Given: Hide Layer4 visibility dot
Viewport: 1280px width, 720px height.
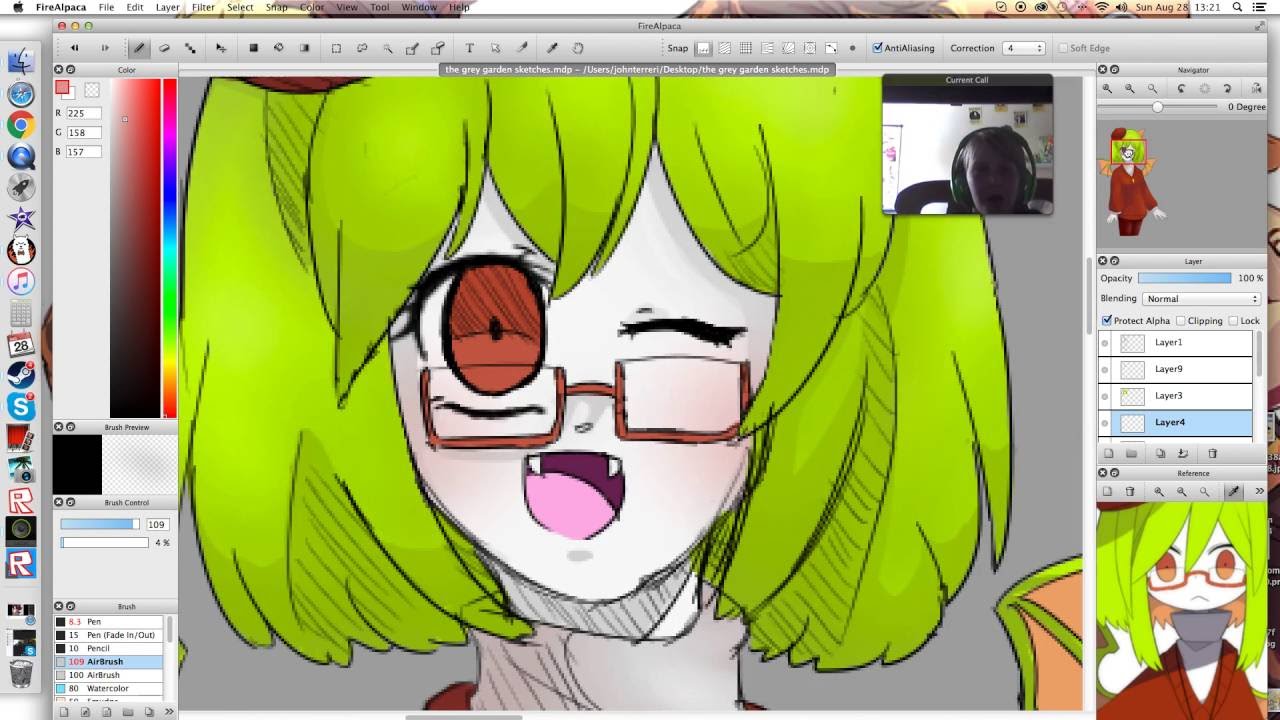Looking at the screenshot, I should [1105, 423].
